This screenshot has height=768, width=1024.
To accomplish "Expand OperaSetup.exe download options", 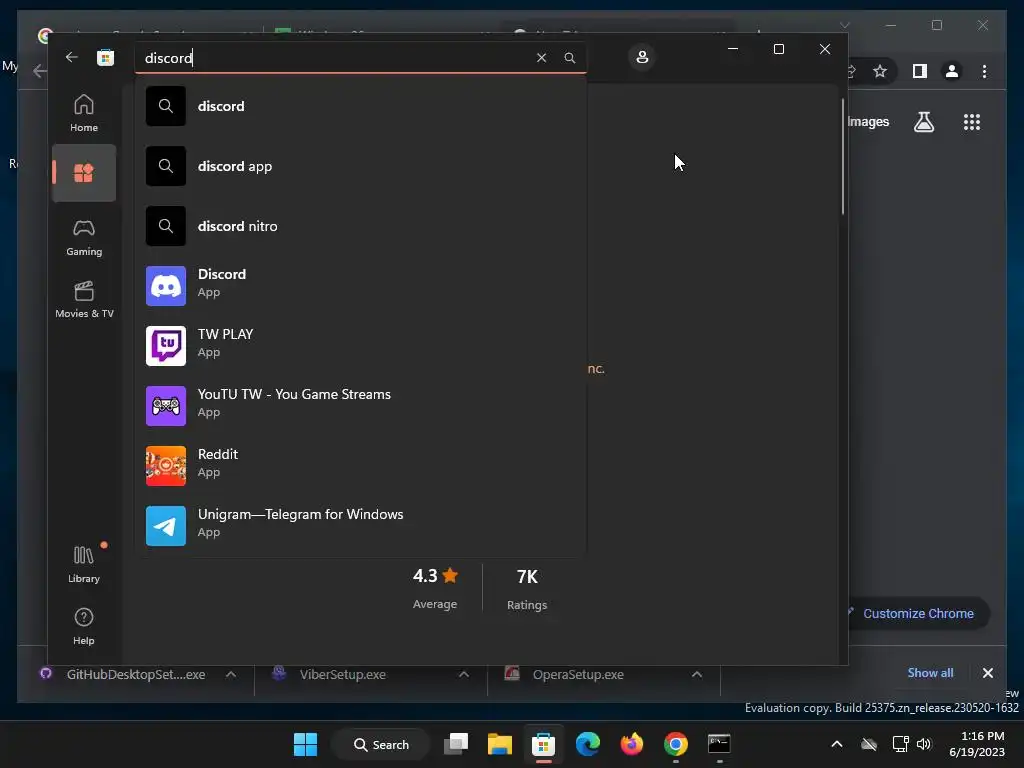I will 697,674.
